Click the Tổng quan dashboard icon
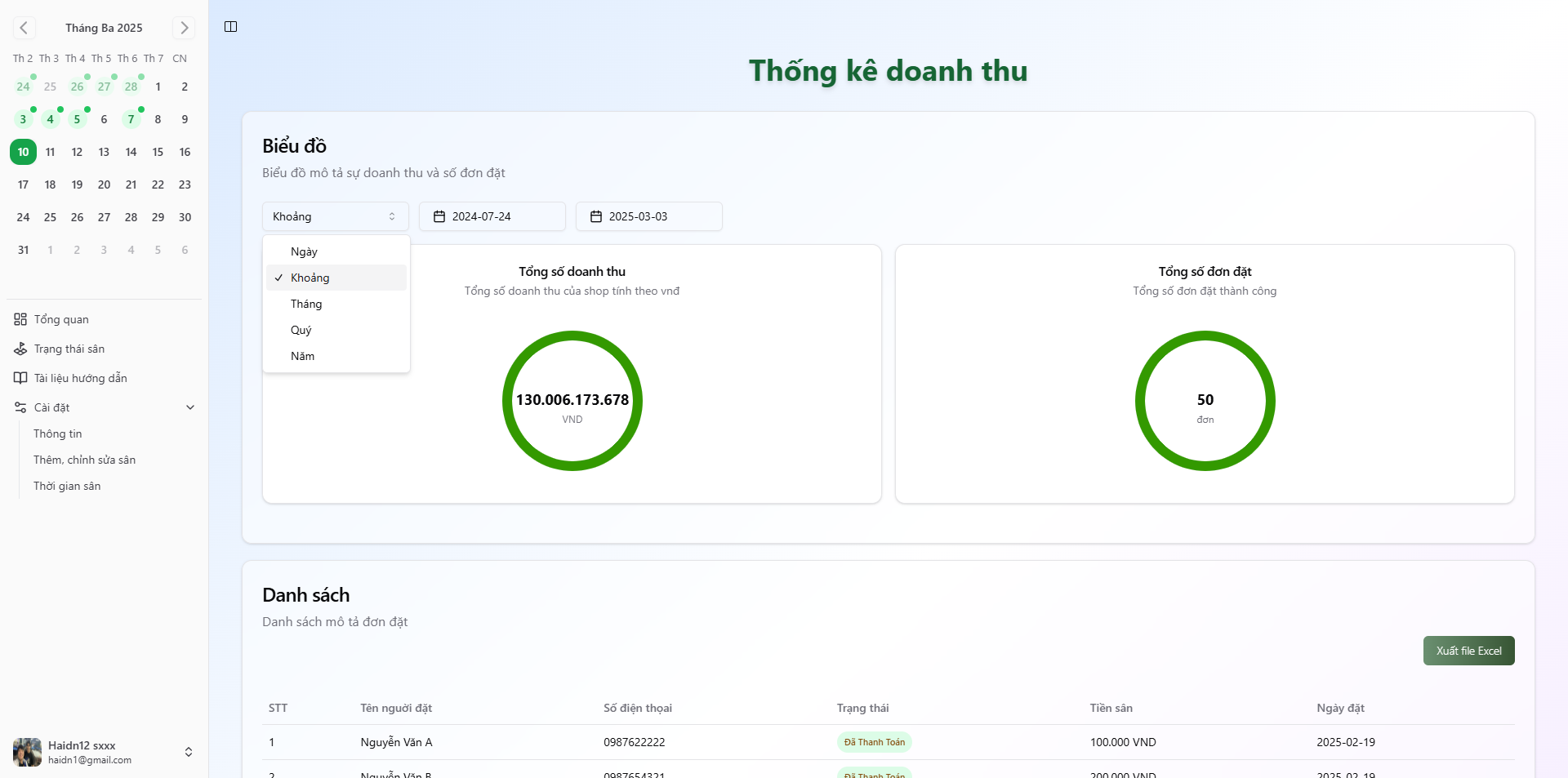The height and width of the screenshot is (778, 1568). click(x=20, y=319)
